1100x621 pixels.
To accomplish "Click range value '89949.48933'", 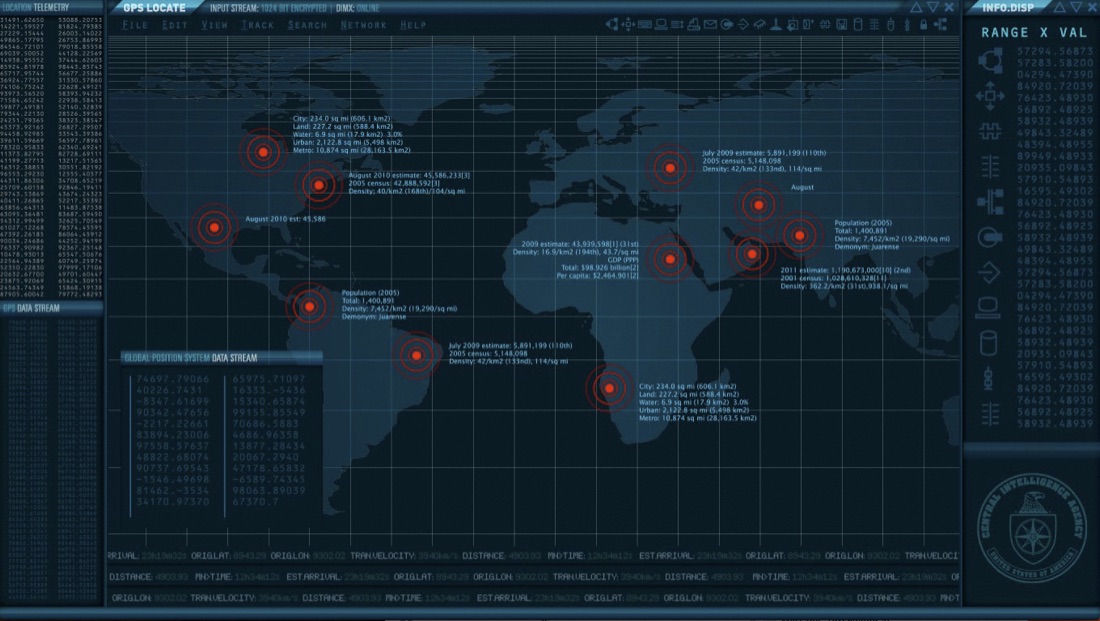I will [x=1055, y=156].
